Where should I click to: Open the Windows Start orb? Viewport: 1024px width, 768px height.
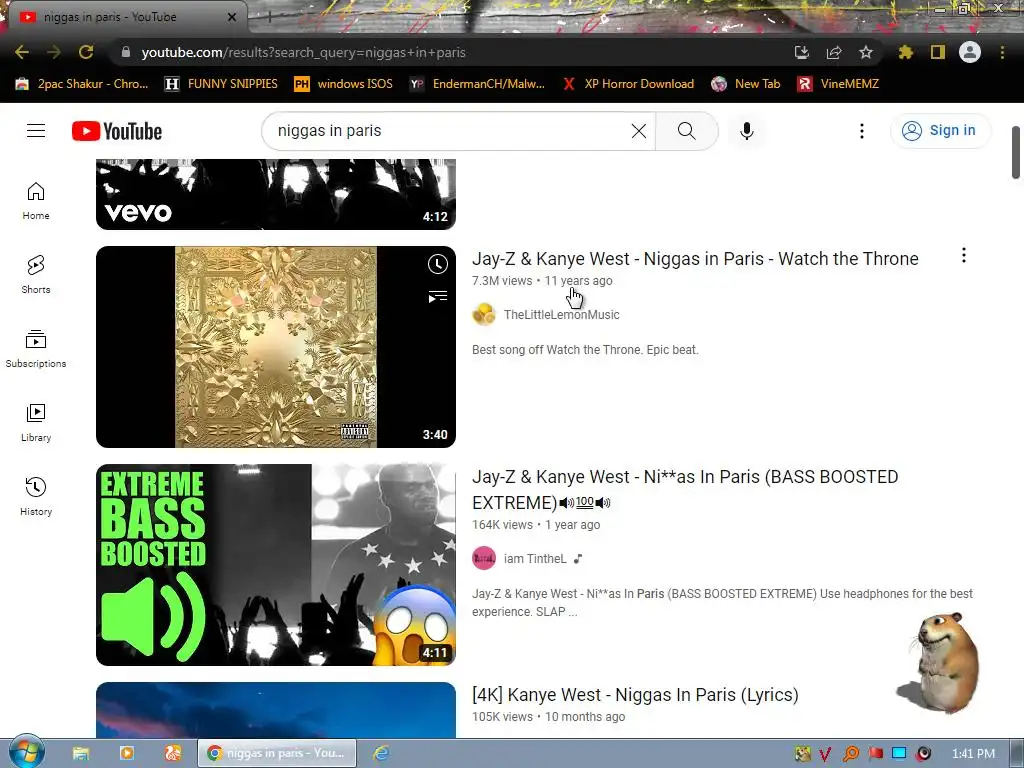pos(26,753)
